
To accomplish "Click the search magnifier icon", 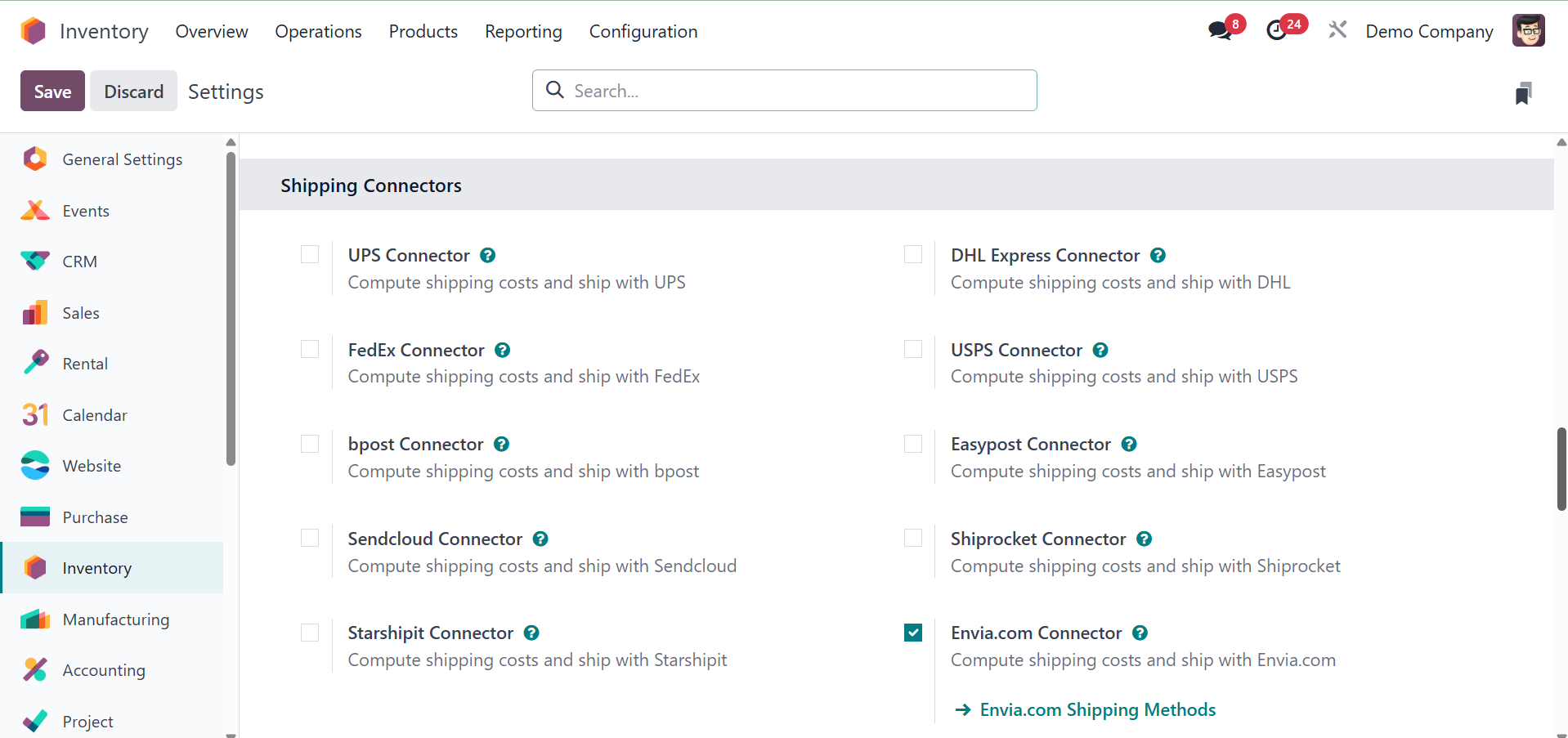I will tap(555, 90).
